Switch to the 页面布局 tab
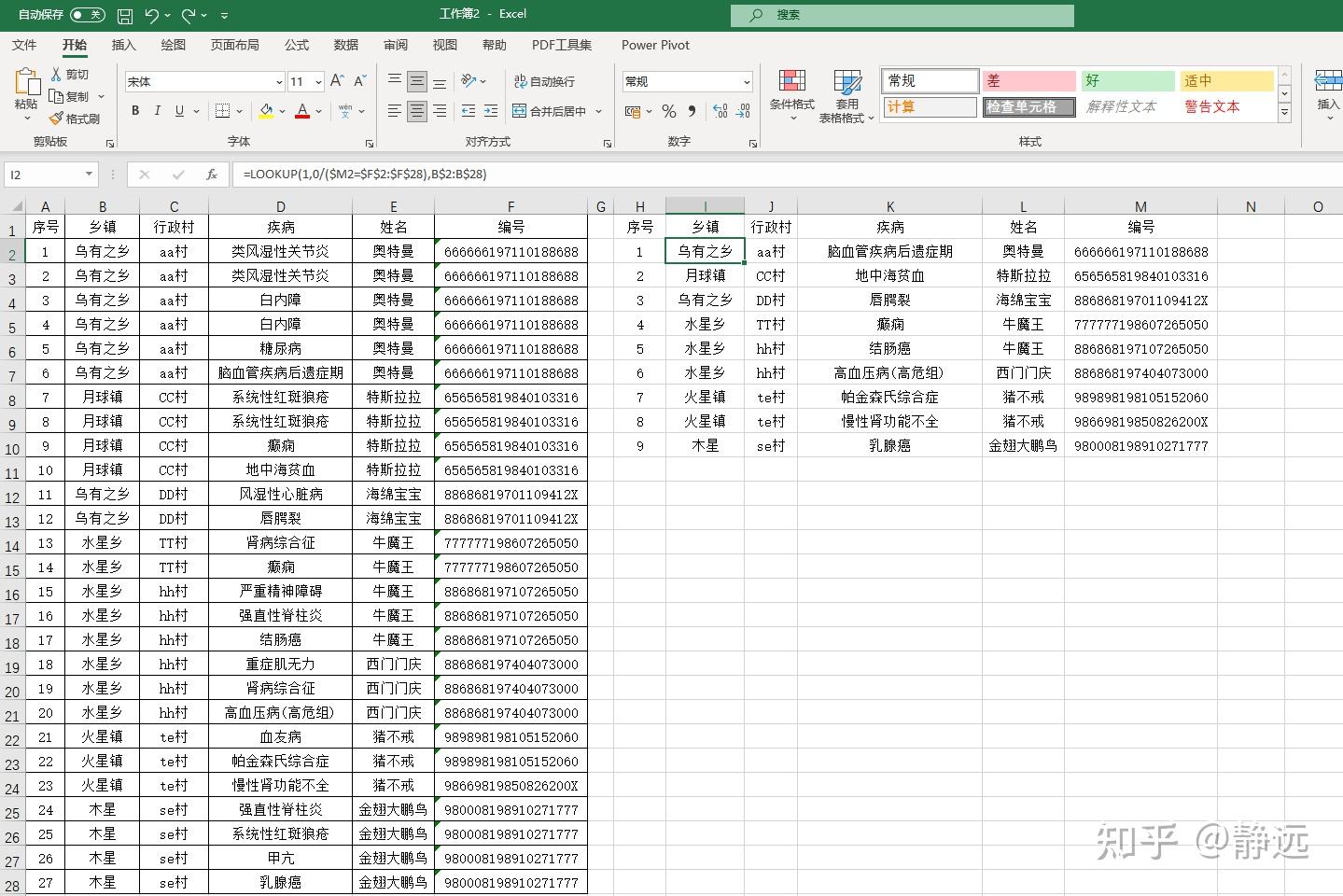Screen dimensions: 1343x896 click(x=234, y=45)
